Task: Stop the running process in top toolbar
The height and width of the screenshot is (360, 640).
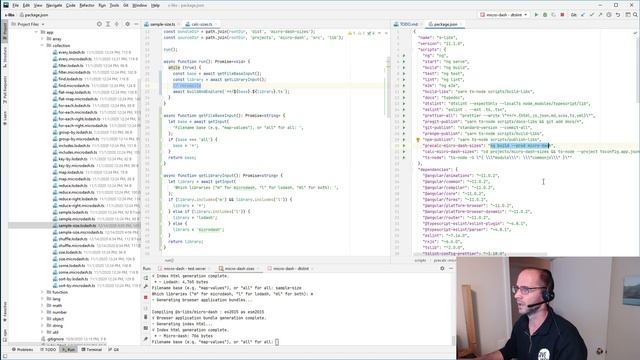Action: click(562, 15)
